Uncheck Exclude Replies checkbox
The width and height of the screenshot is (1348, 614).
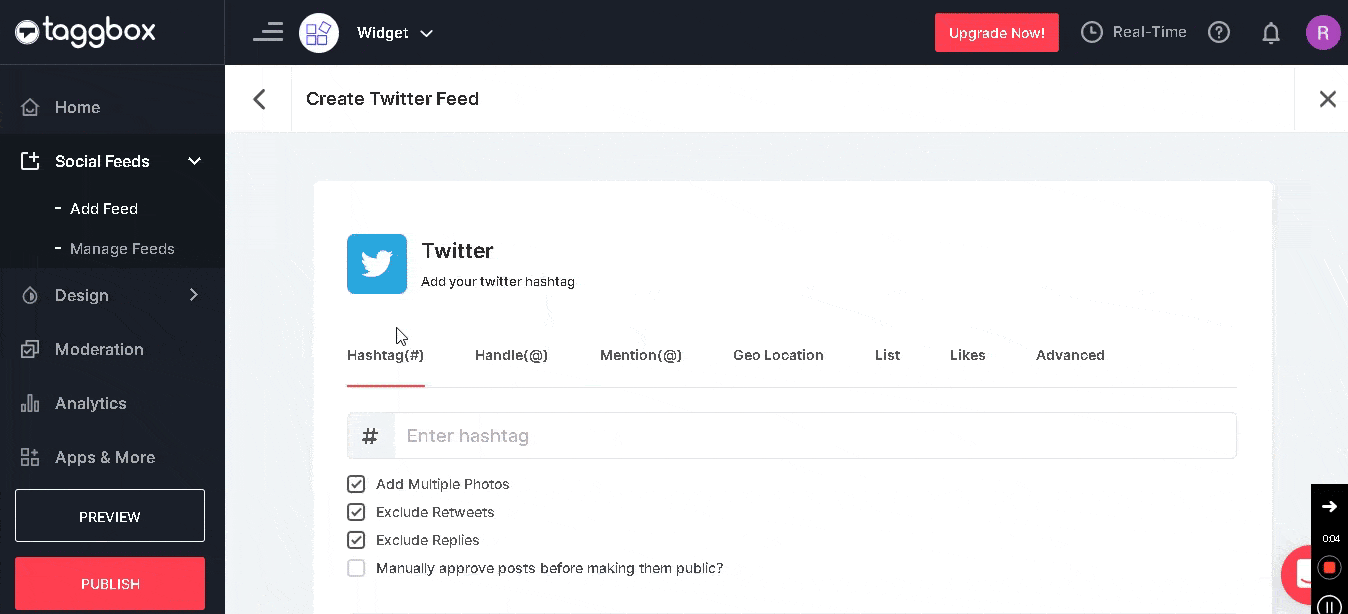click(356, 540)
